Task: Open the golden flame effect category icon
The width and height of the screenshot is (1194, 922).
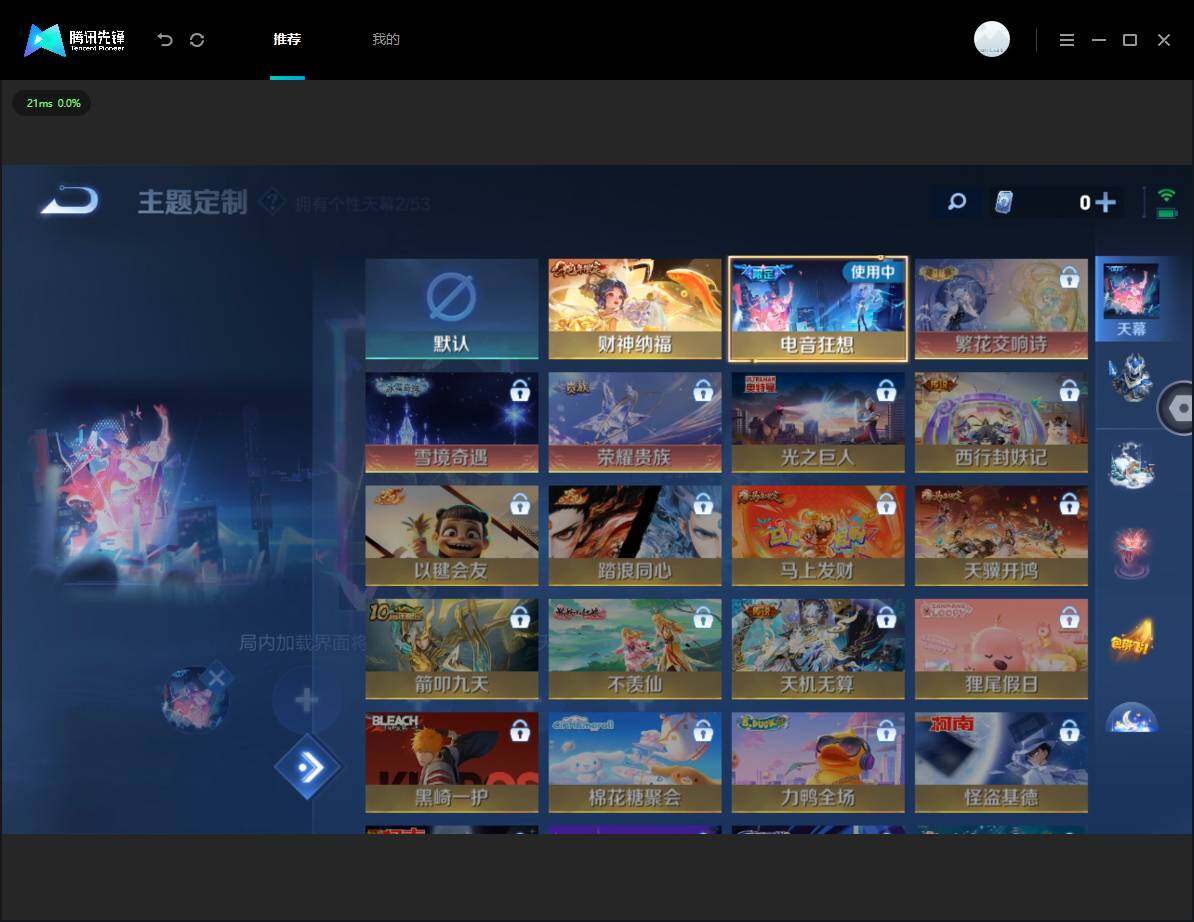Action: click(x=1131, y=640)
